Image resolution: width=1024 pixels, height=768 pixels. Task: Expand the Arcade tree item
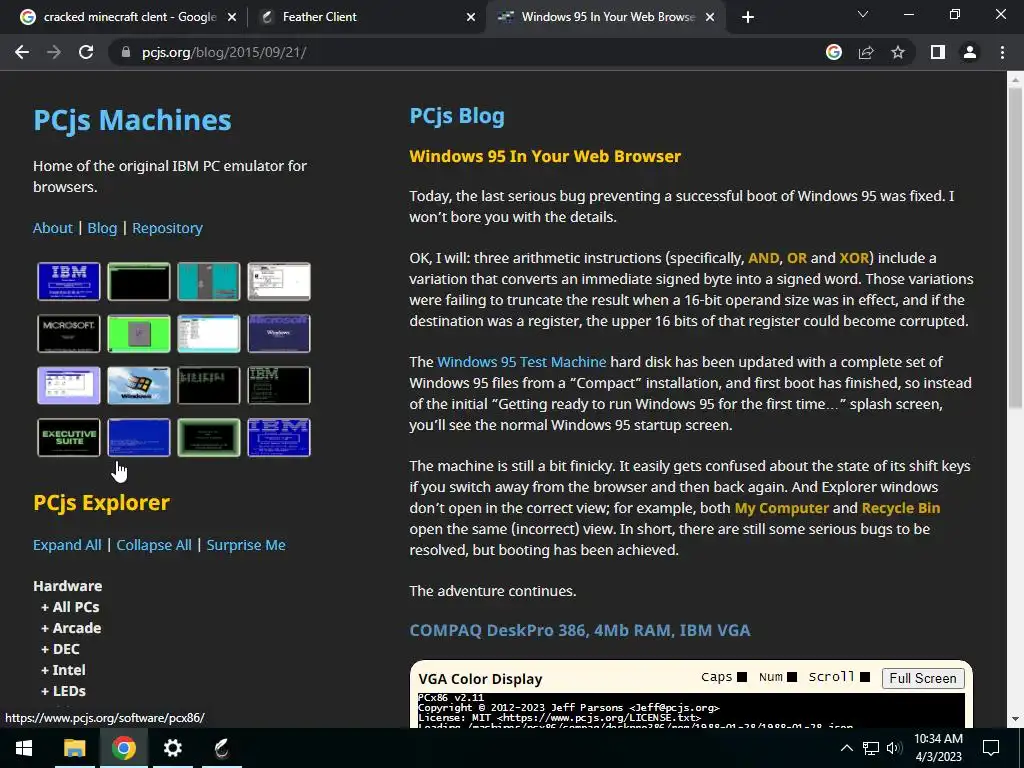[71, 628]
